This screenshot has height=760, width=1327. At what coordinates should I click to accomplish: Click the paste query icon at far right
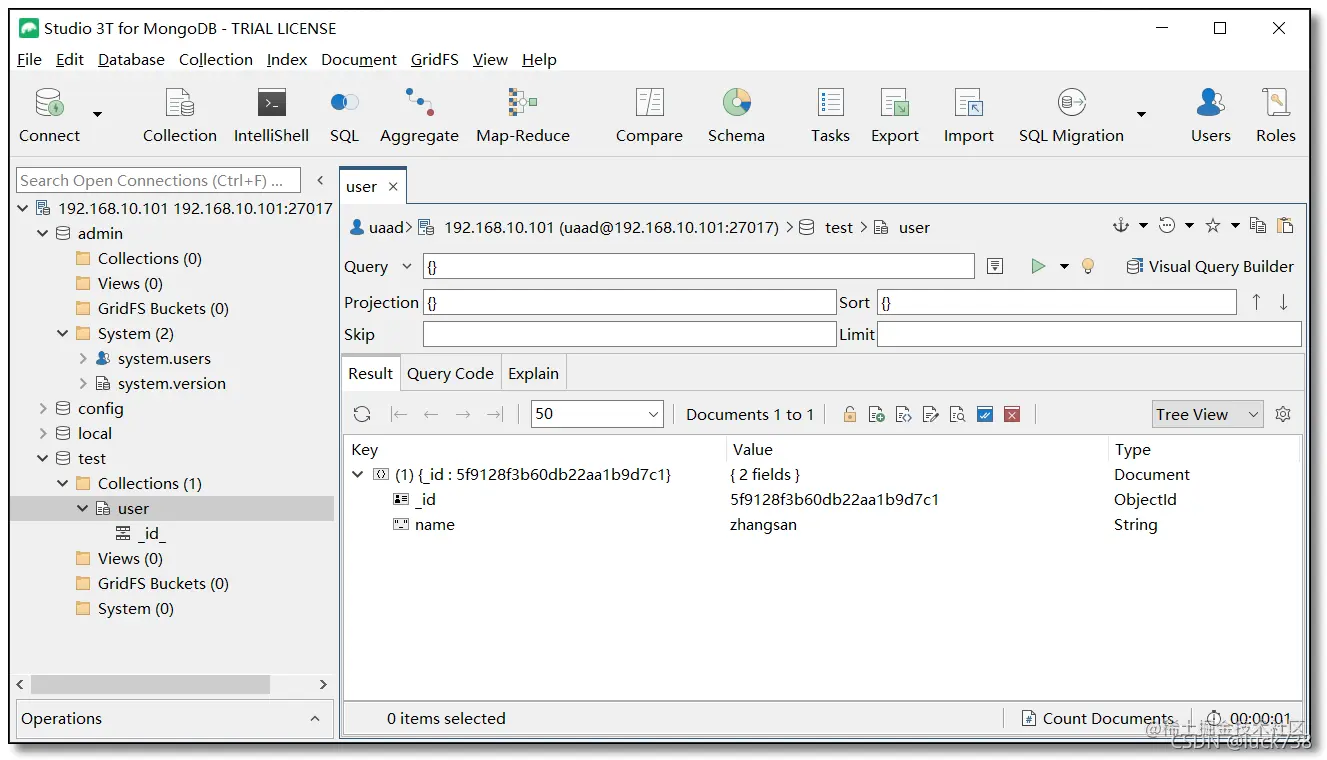1285,226
